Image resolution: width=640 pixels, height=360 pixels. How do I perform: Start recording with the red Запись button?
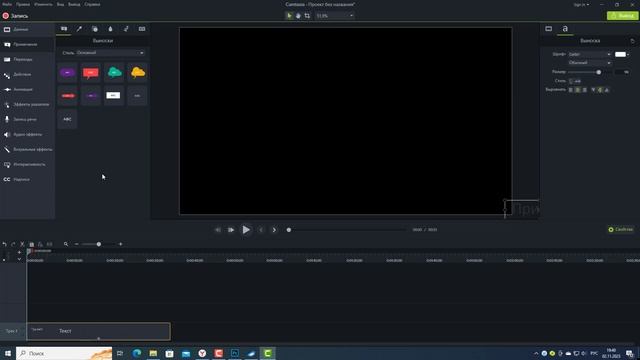tap(15, 16)
